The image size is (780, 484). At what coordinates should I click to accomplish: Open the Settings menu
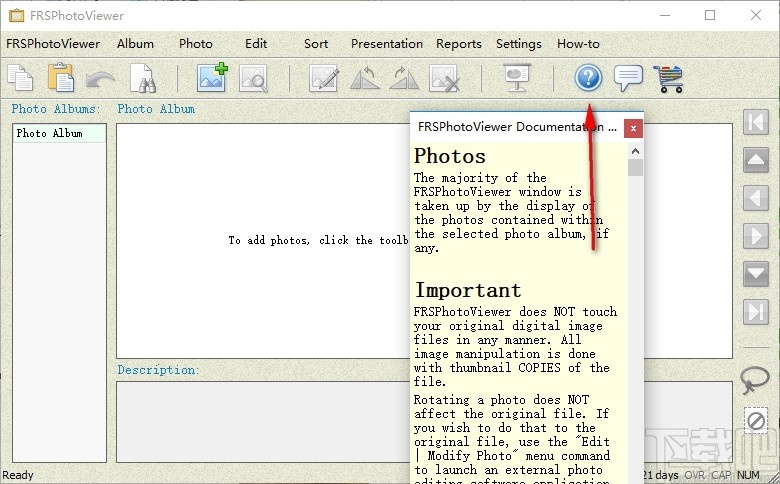coord(519,44)
